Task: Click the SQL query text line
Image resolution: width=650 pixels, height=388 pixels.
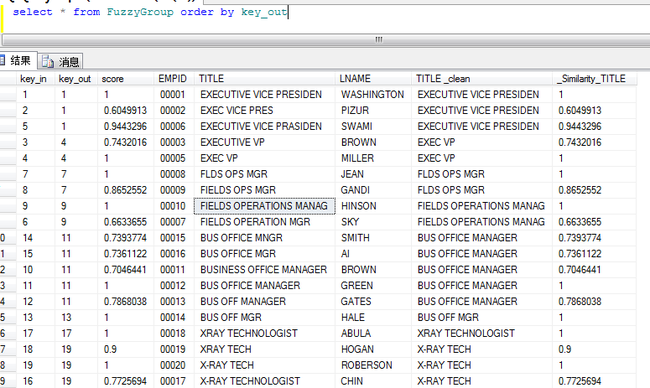Action: pos(150,12)
